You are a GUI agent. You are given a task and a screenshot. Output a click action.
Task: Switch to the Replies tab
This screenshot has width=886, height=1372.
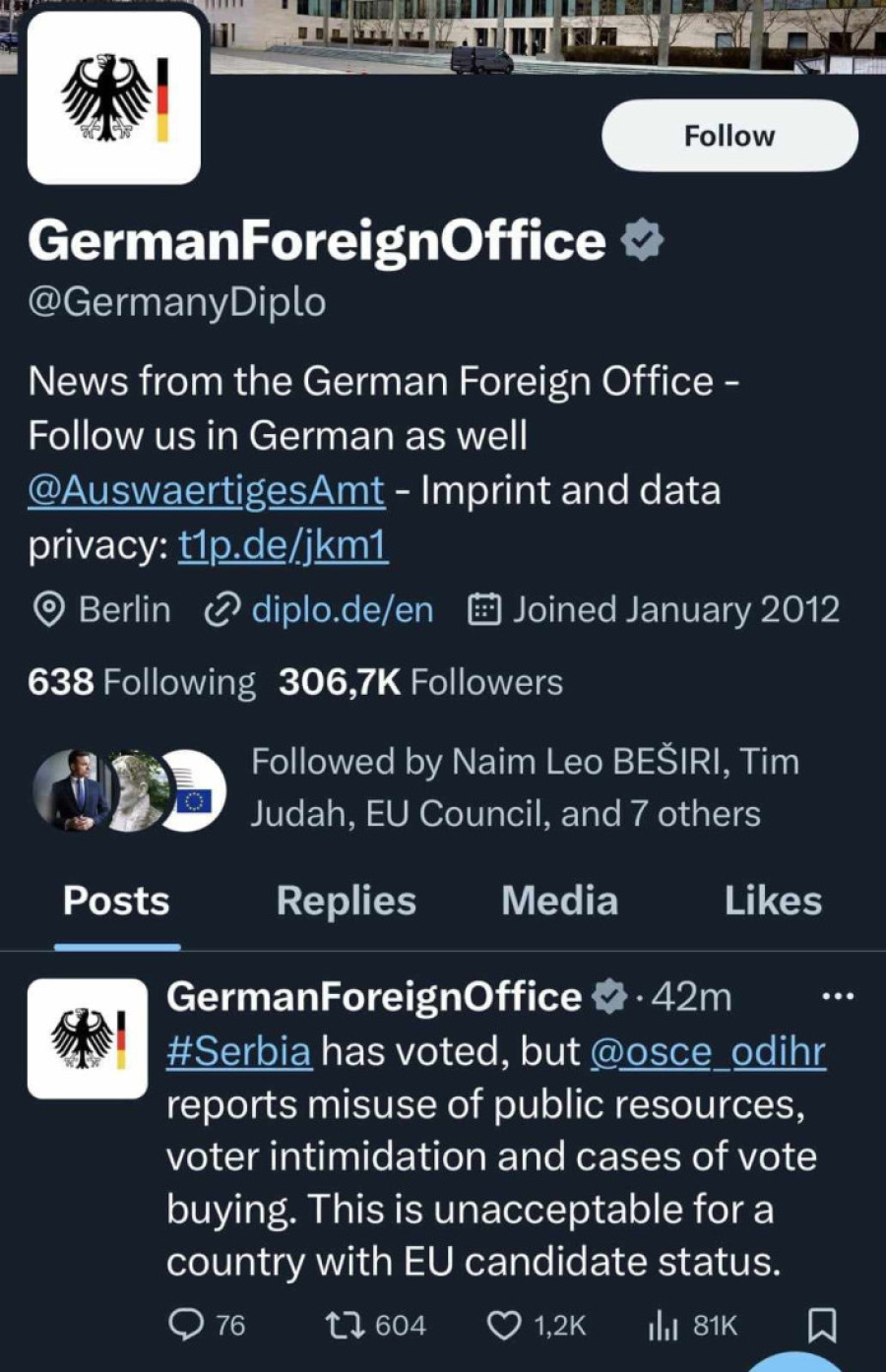pyautogui.click(x=346, y=901)
